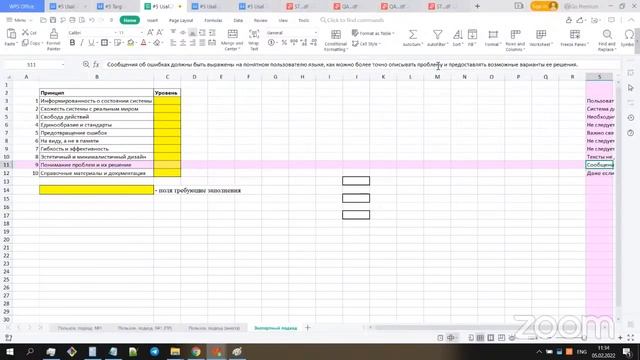
Task: Select column S header
Action: tap(599, 77)
